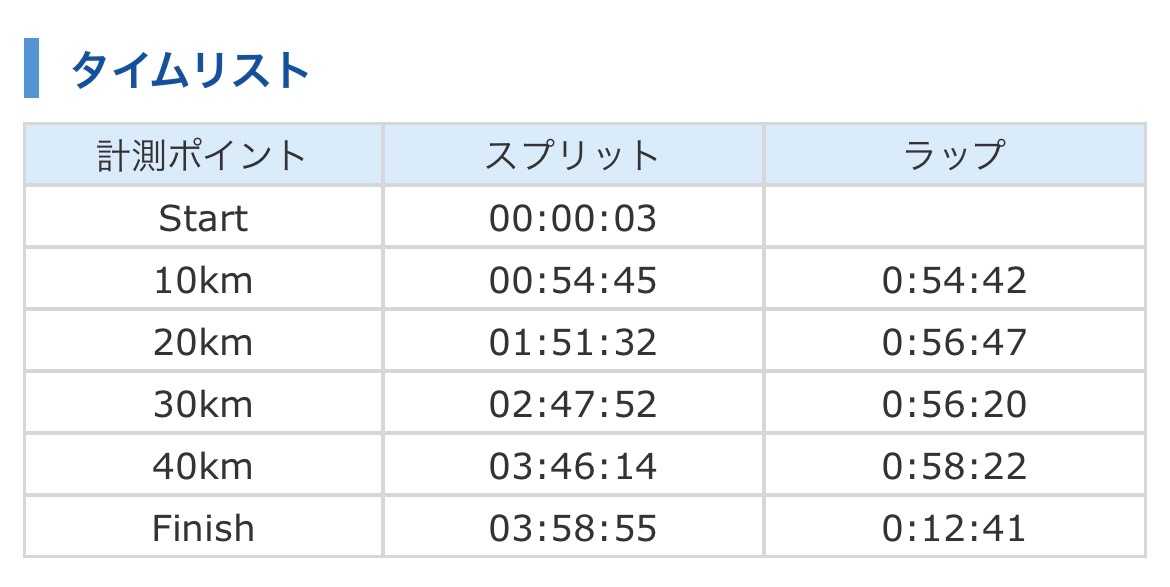1170x587 pixels.
Task: Select the 10km row label
Action: coord(203,281)
